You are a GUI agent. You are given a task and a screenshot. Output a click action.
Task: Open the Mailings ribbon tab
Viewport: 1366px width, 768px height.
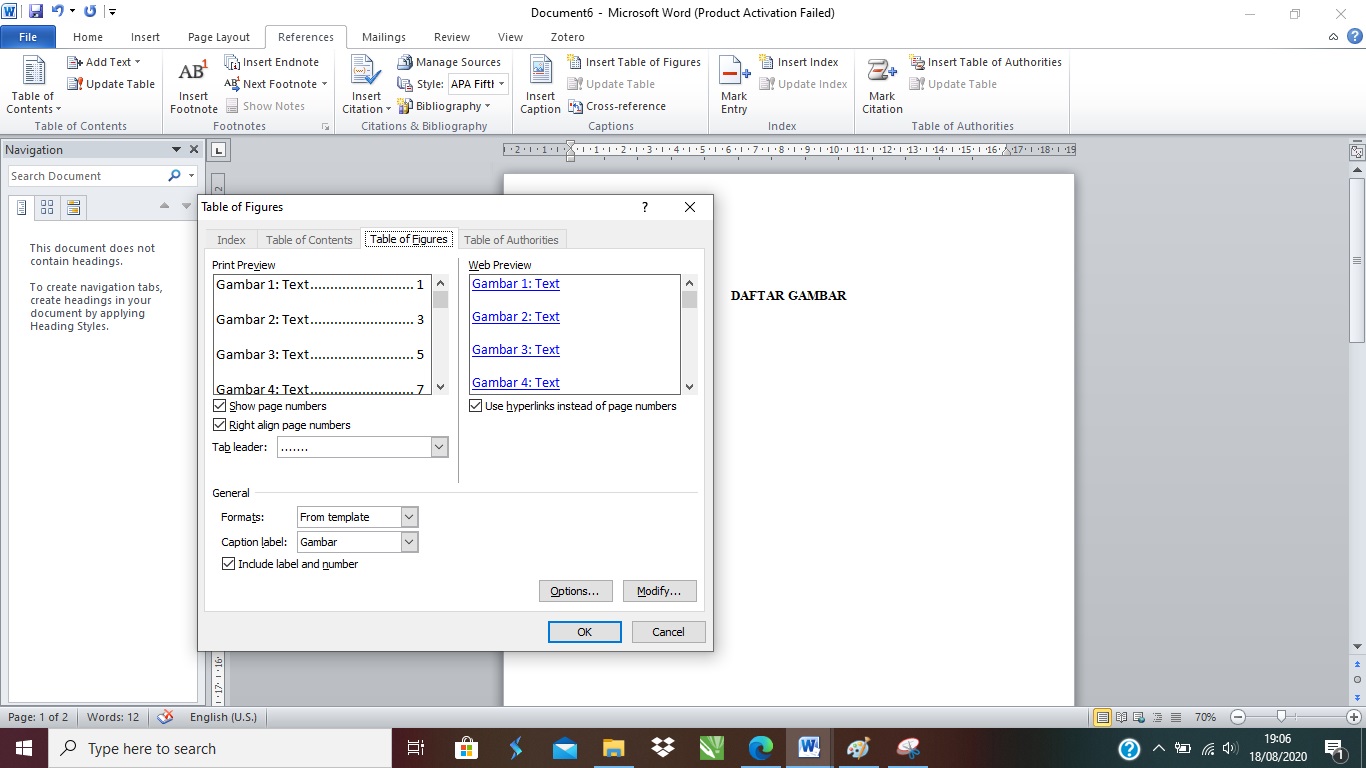click(x=383, y=37)
